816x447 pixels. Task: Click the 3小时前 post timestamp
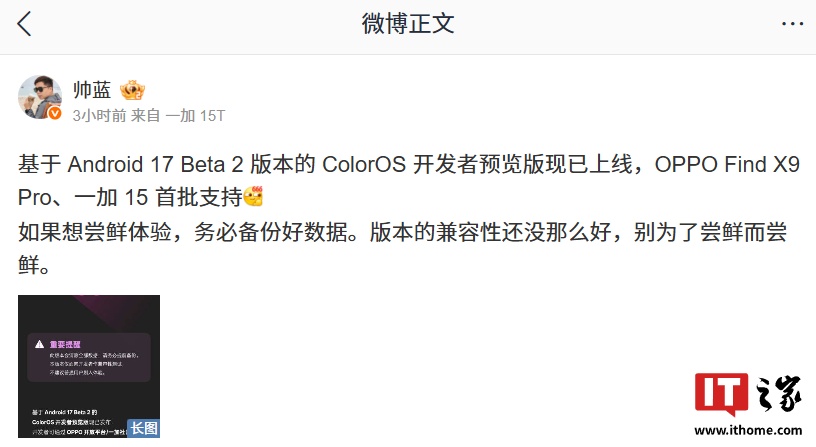click(100, 116)
